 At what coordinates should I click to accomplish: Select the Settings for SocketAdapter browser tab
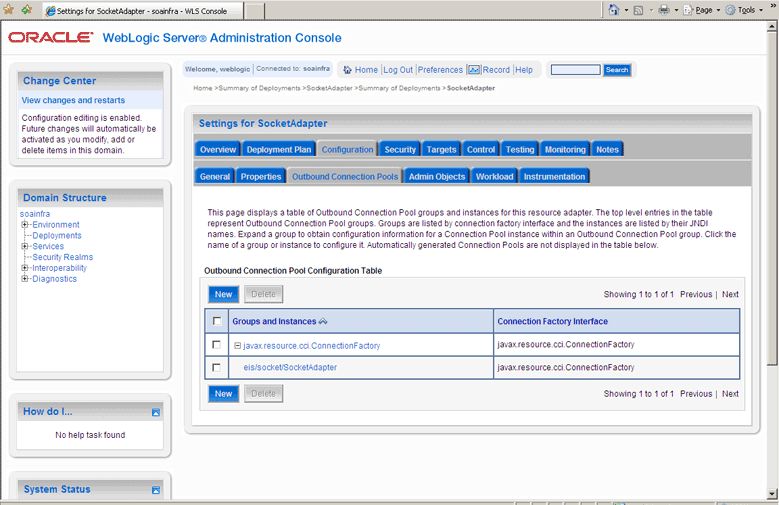[143, 11]
